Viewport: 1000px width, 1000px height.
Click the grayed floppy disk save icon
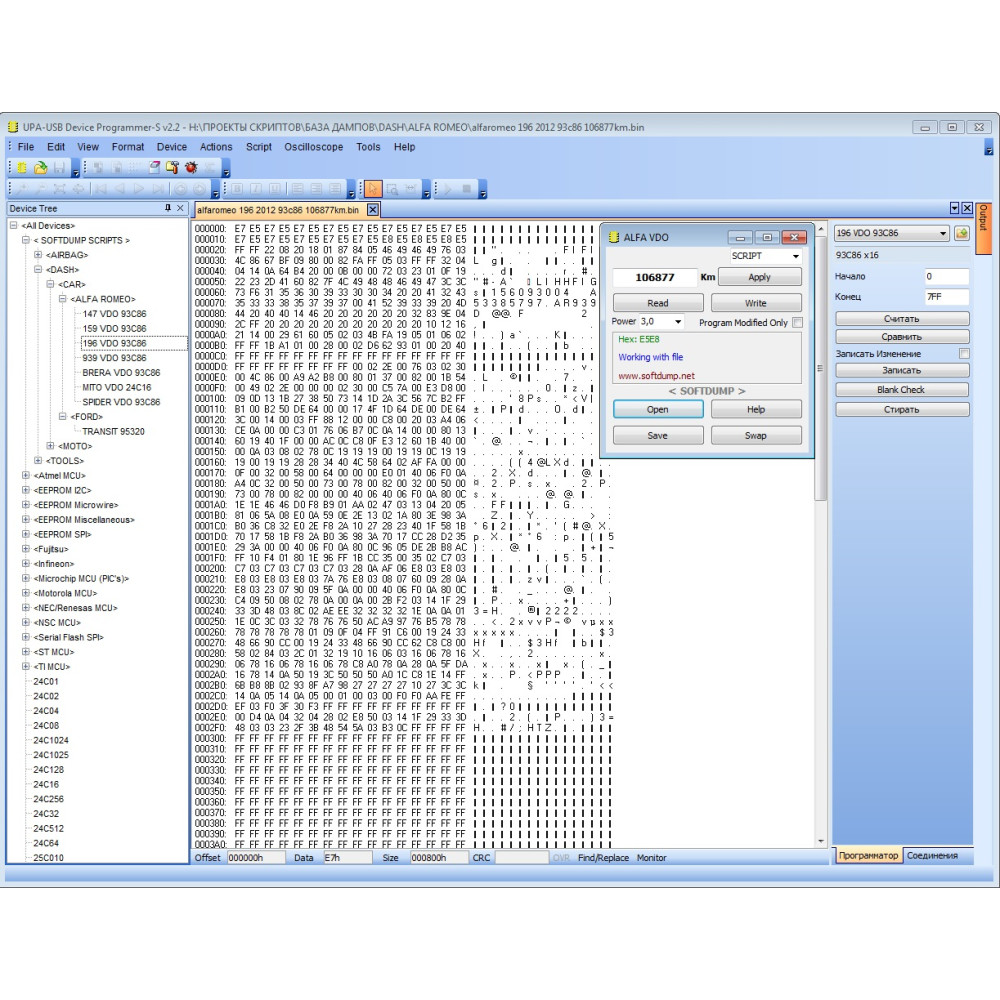click(59, 168)
